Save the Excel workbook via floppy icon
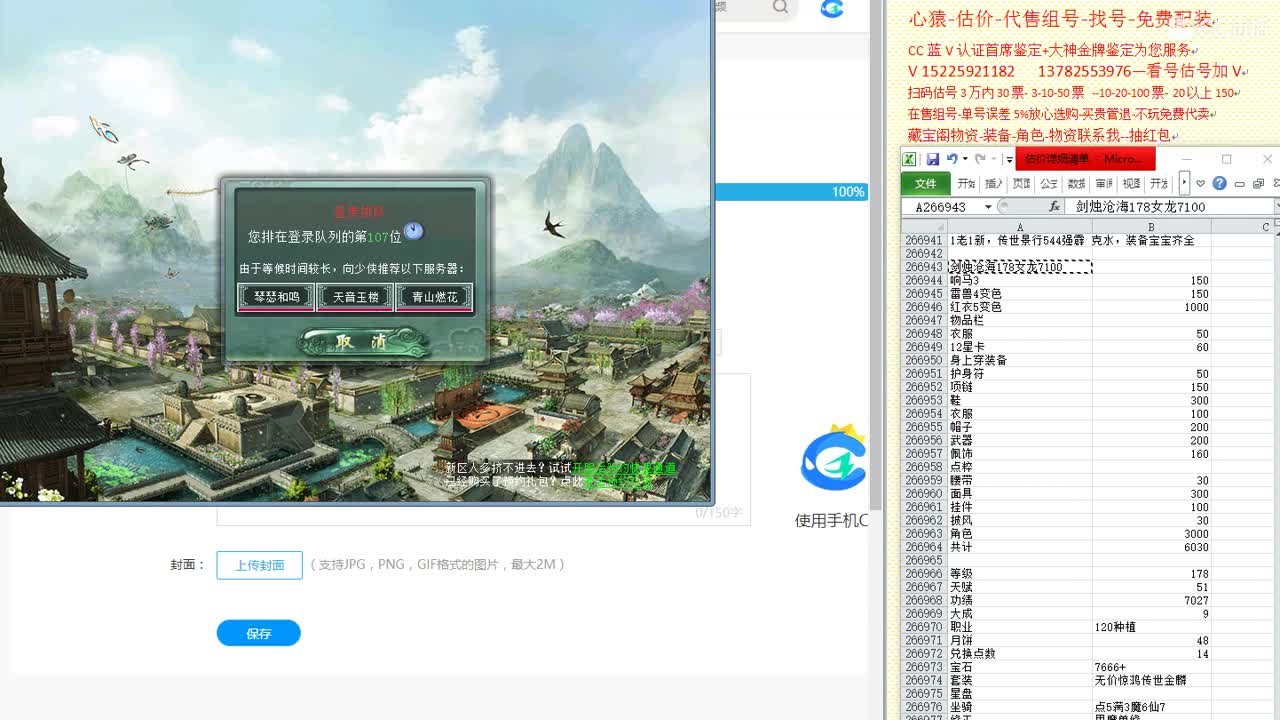The width and height of the screenshot is (1280, 720). 933,159
